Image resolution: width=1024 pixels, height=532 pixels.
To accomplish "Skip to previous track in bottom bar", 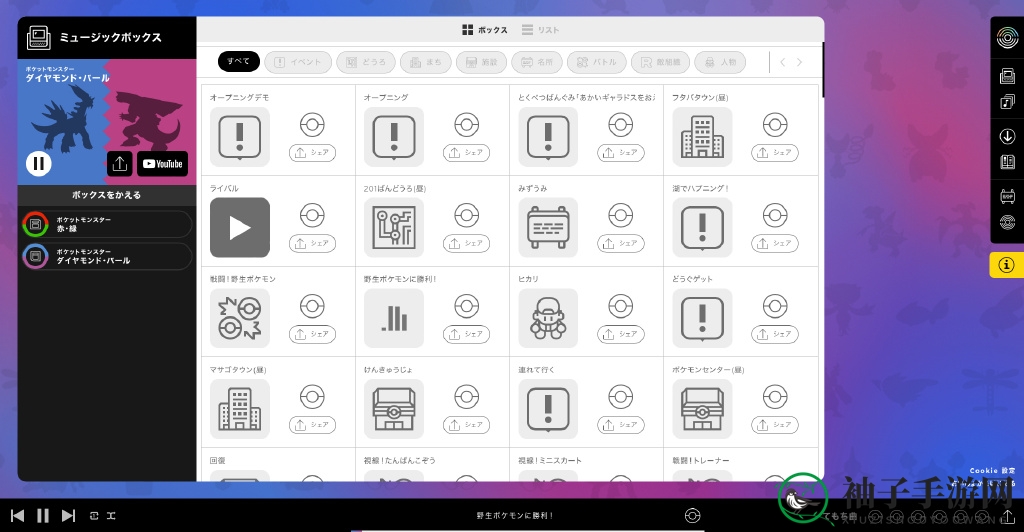I will [18, 516].
